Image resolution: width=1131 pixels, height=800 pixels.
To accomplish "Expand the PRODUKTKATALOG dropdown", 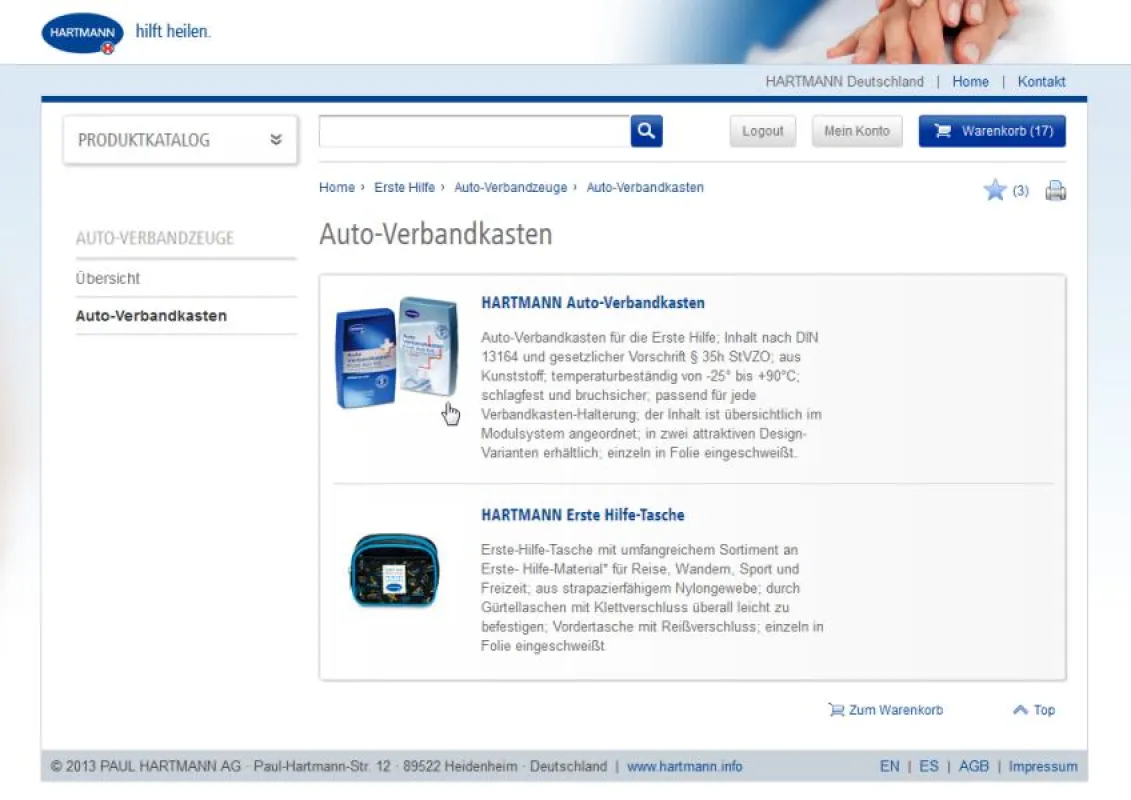I will pos(180,140).
